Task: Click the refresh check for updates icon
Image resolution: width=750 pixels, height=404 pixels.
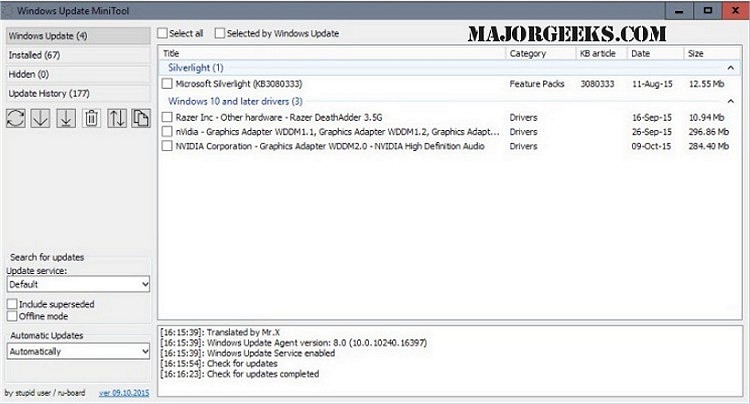Action: click(x=16, y=118)
